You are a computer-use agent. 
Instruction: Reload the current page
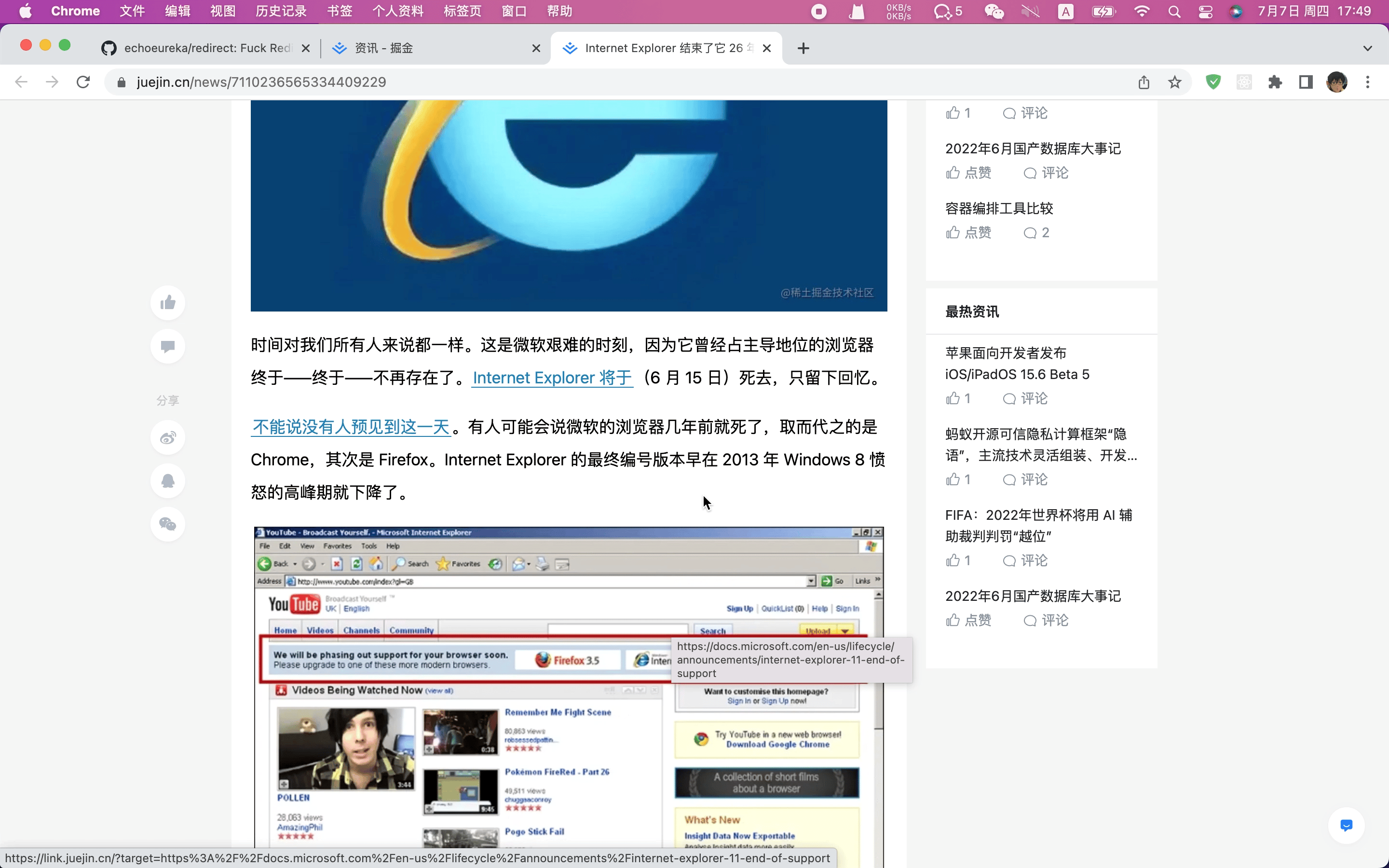tap(83, 82)
